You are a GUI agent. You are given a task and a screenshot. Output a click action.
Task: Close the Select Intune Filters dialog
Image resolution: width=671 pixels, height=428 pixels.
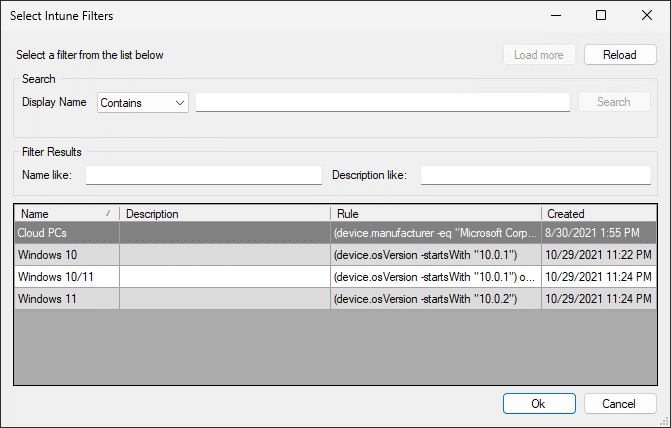click(647, 15)
